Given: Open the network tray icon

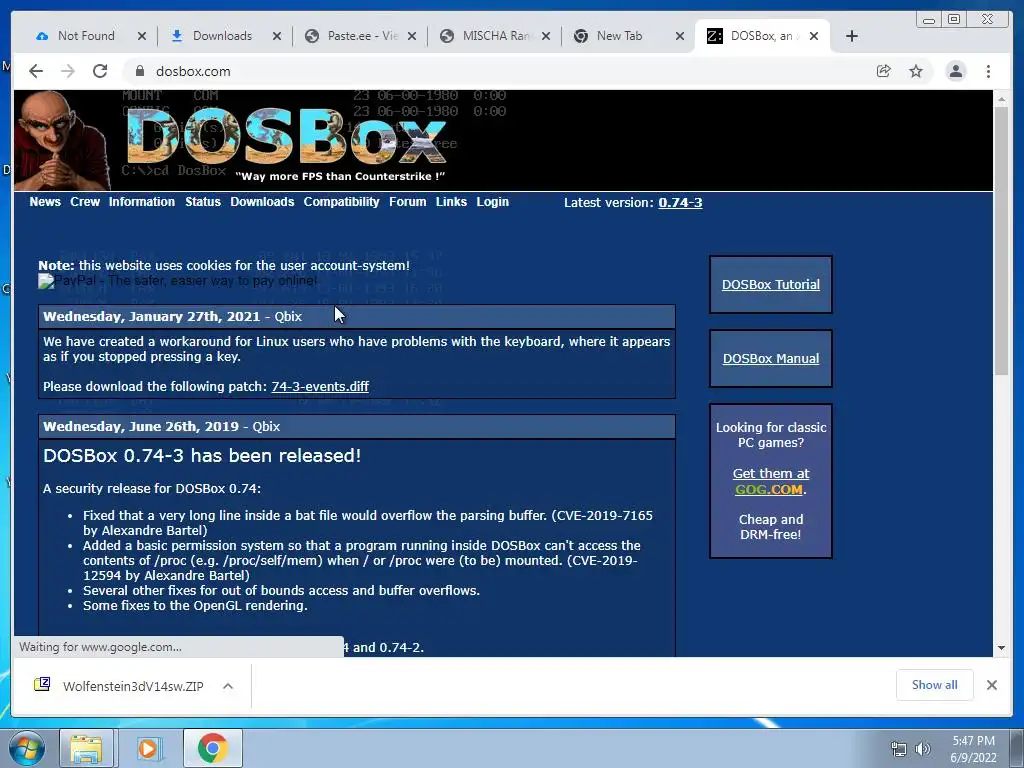Looking at the screenshot, I should pyautogui.click(x=899, y=749).
